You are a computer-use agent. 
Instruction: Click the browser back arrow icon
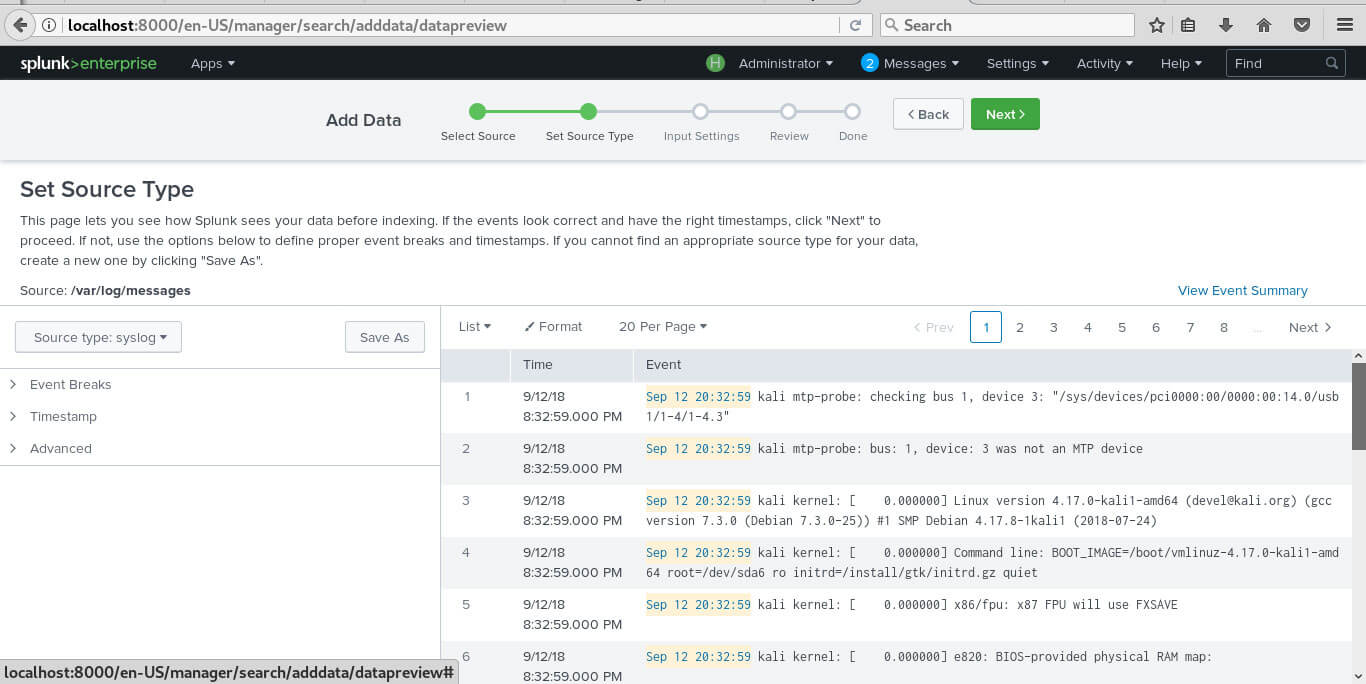[x=19, y=25]
